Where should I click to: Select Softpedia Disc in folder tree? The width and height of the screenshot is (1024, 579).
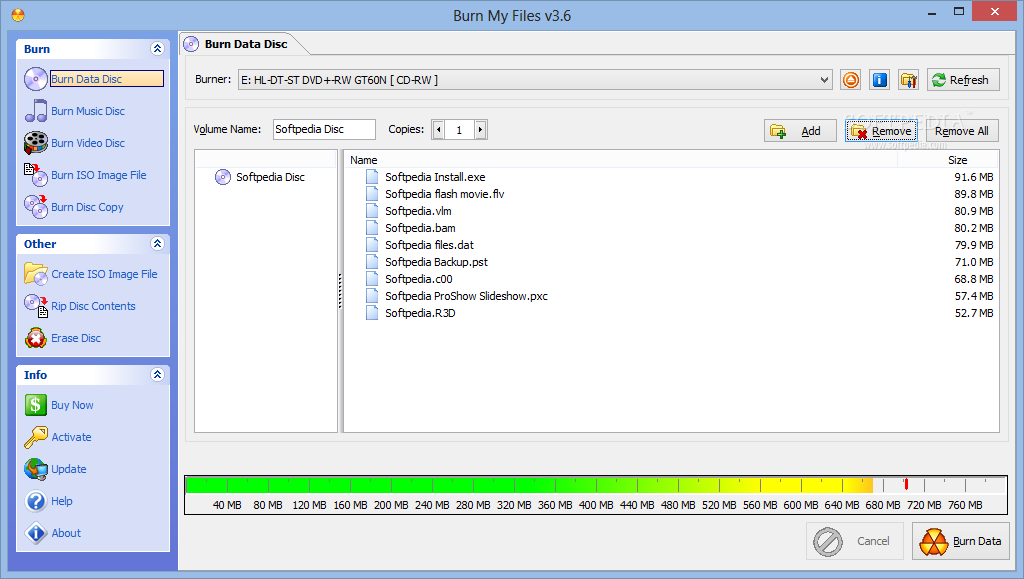pos(270,177)
